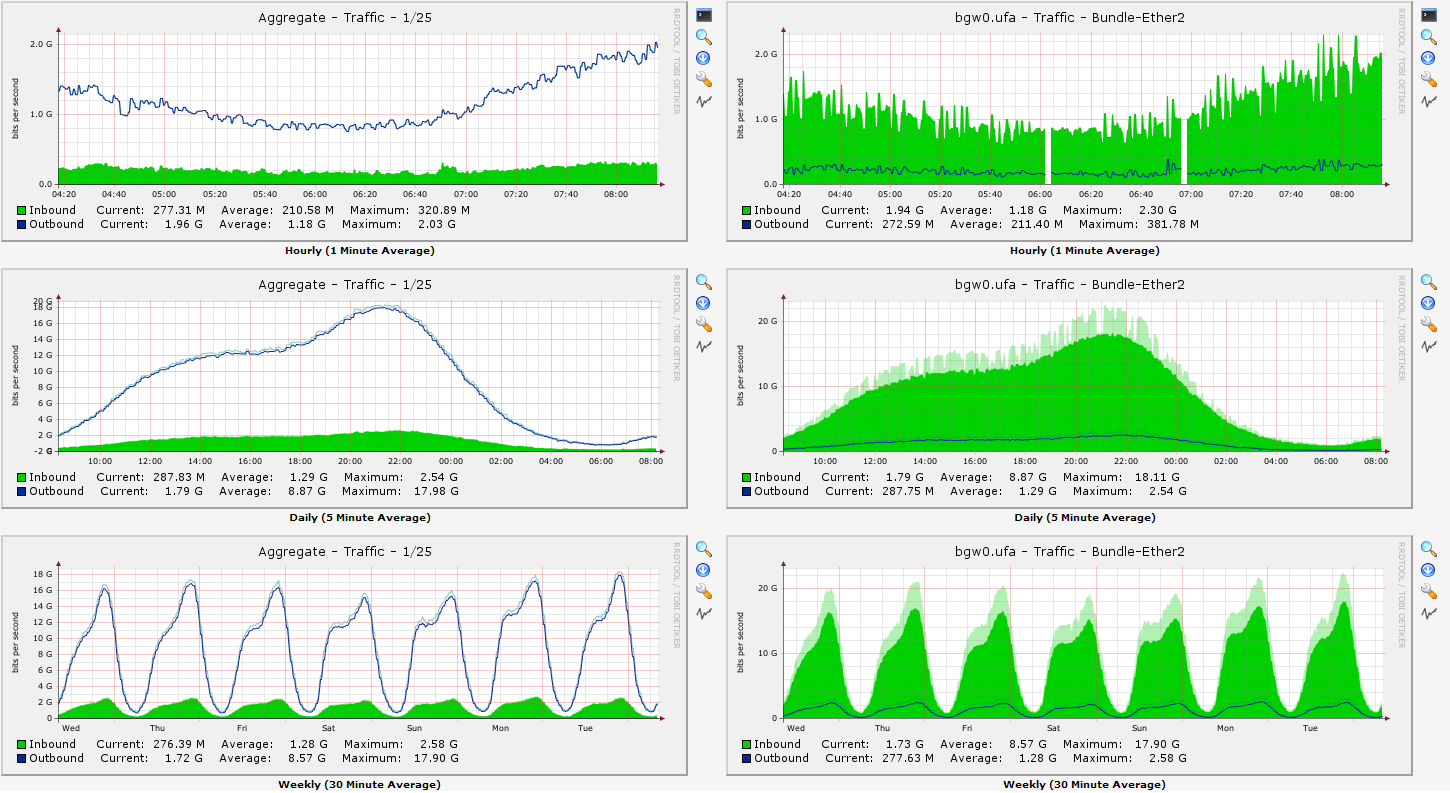Open terminal icon beside Aggregate hourly graph
The height and width of the screenshot is (793, 1450).
pos(704,15)
